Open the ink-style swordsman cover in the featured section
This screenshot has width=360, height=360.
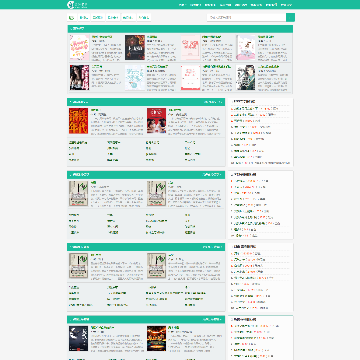click(246, 77)
